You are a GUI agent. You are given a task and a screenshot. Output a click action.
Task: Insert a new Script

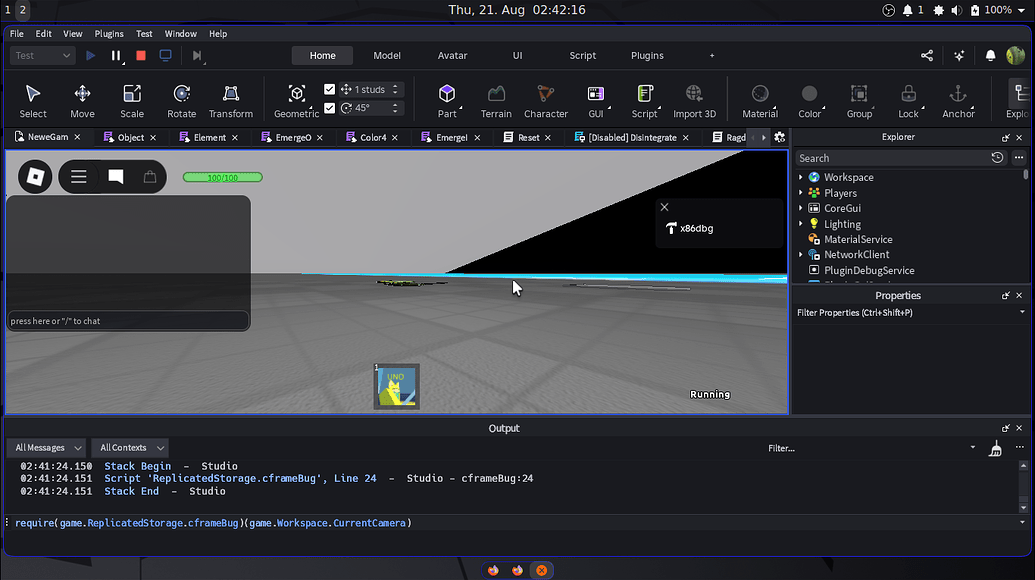(645, 101)
